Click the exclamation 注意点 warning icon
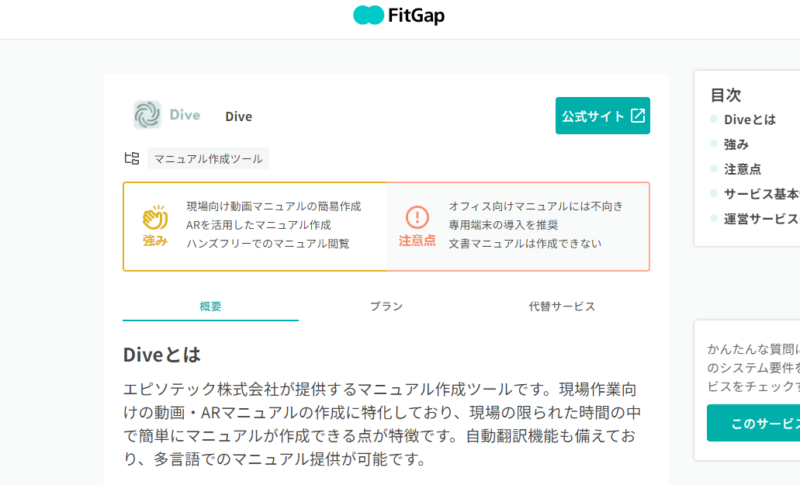The width and height of the screenshot is (800, 485). click(x=417, y=217)
